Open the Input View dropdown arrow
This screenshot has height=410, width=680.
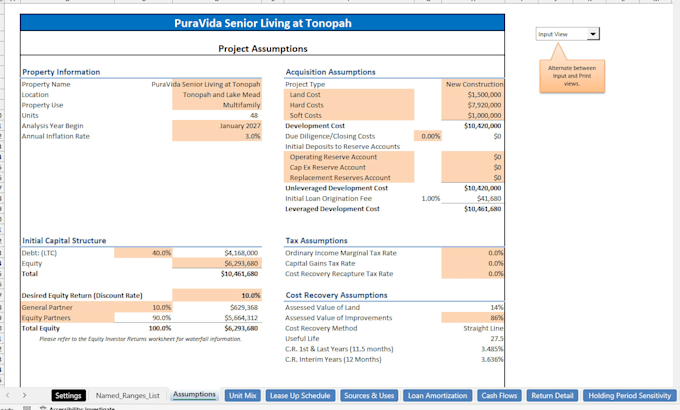tap(593, 34)
